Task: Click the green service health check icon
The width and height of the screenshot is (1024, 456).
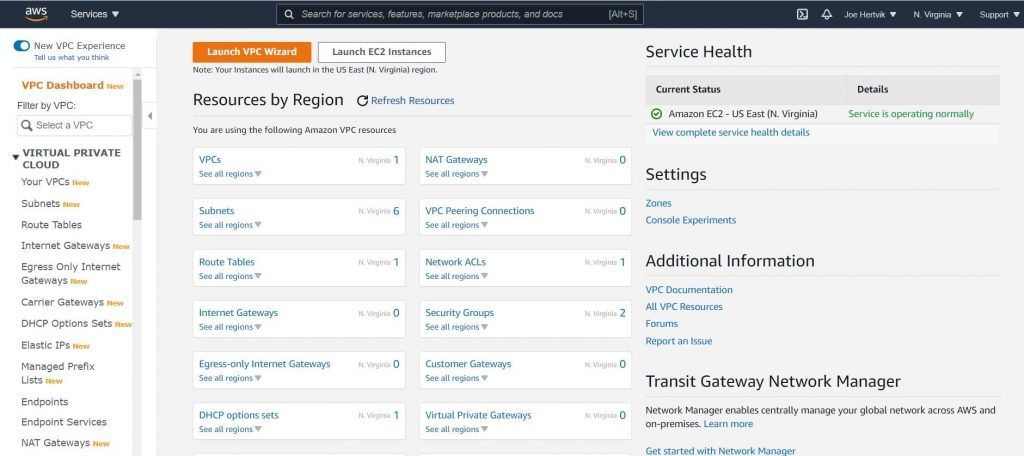Action: 656,114
